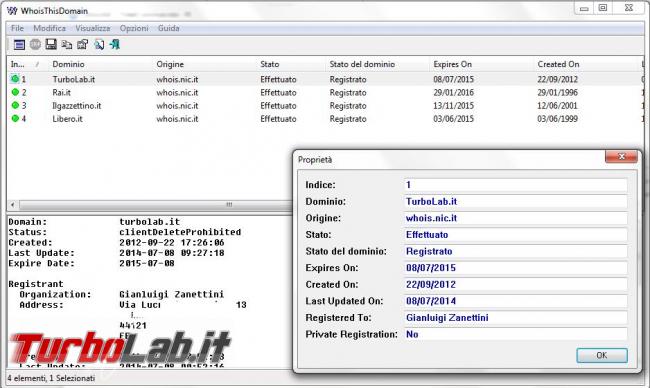This screenshot has width=650, height=388.
Task: Open the File menu
Action: tap(17, 28)
